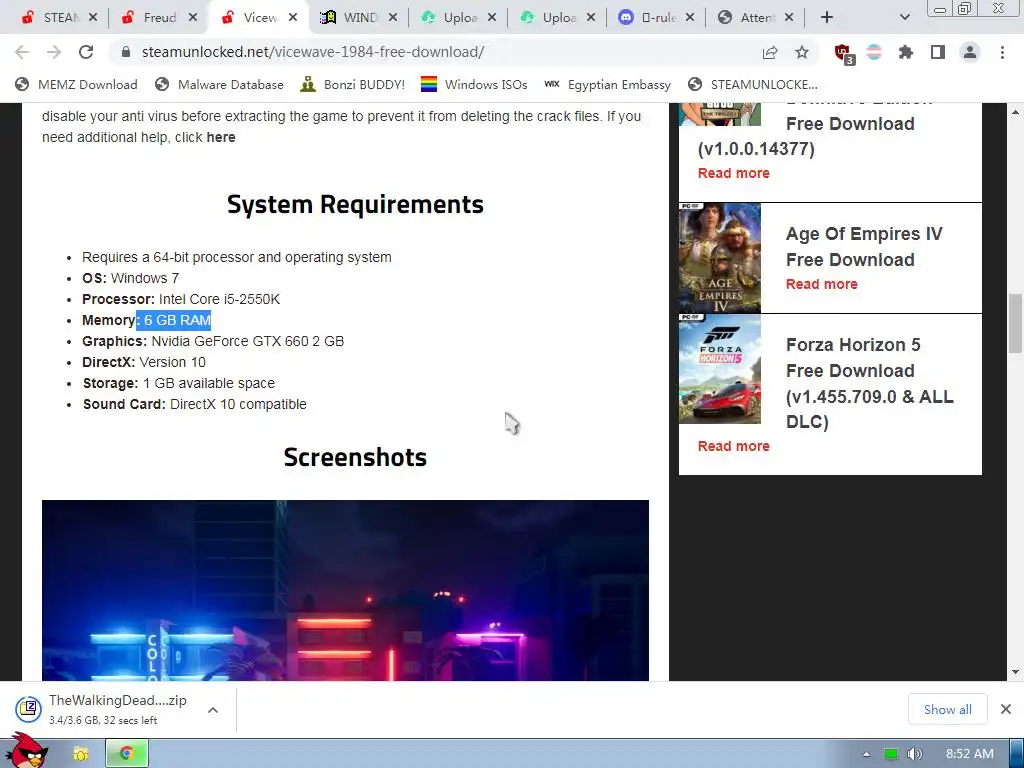Open the Extensions puzzle icon
This screenshot has height=768, width=1024.
click(x=906, y=52)
